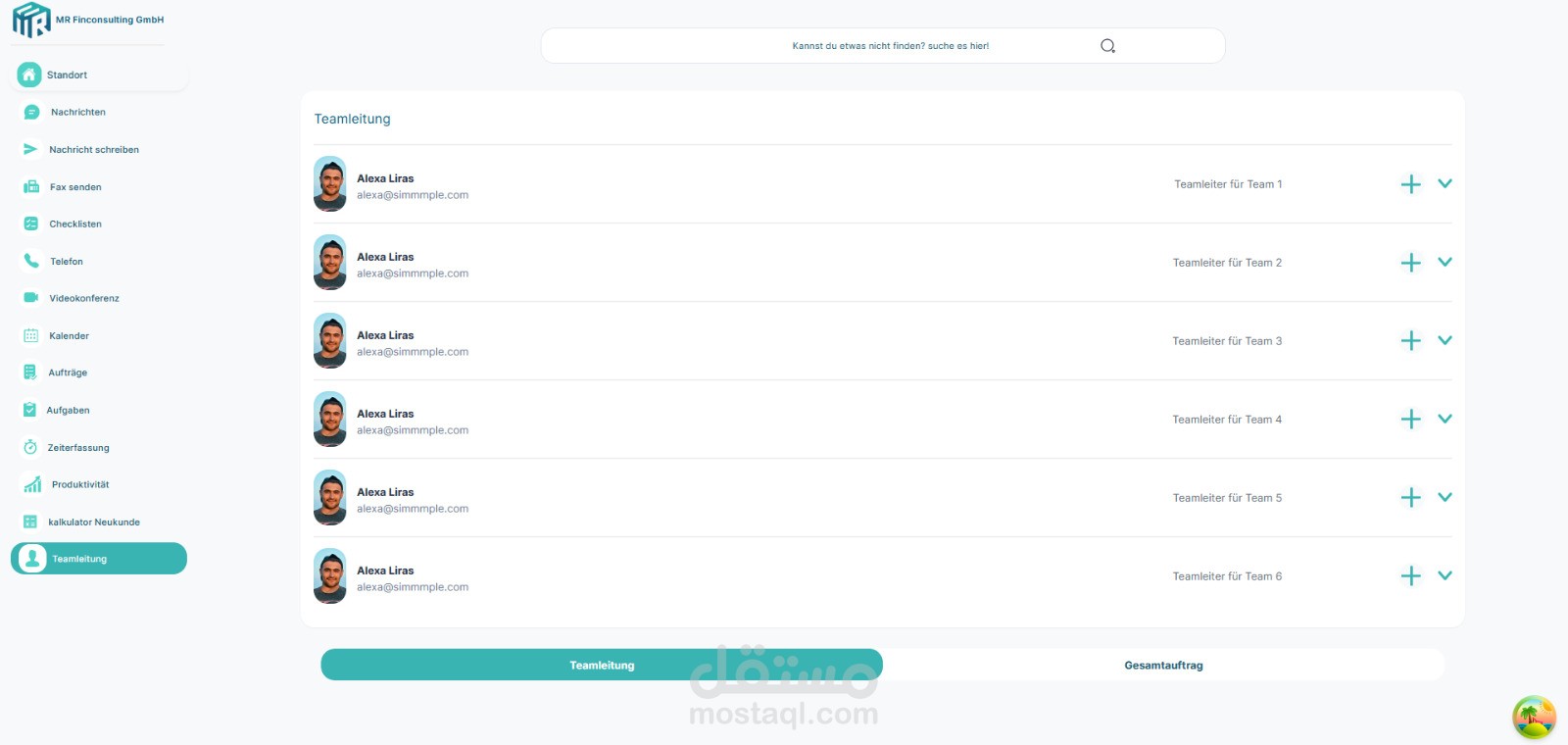Click the Nachricht schreiben paper-plane icon

point(30,149)
